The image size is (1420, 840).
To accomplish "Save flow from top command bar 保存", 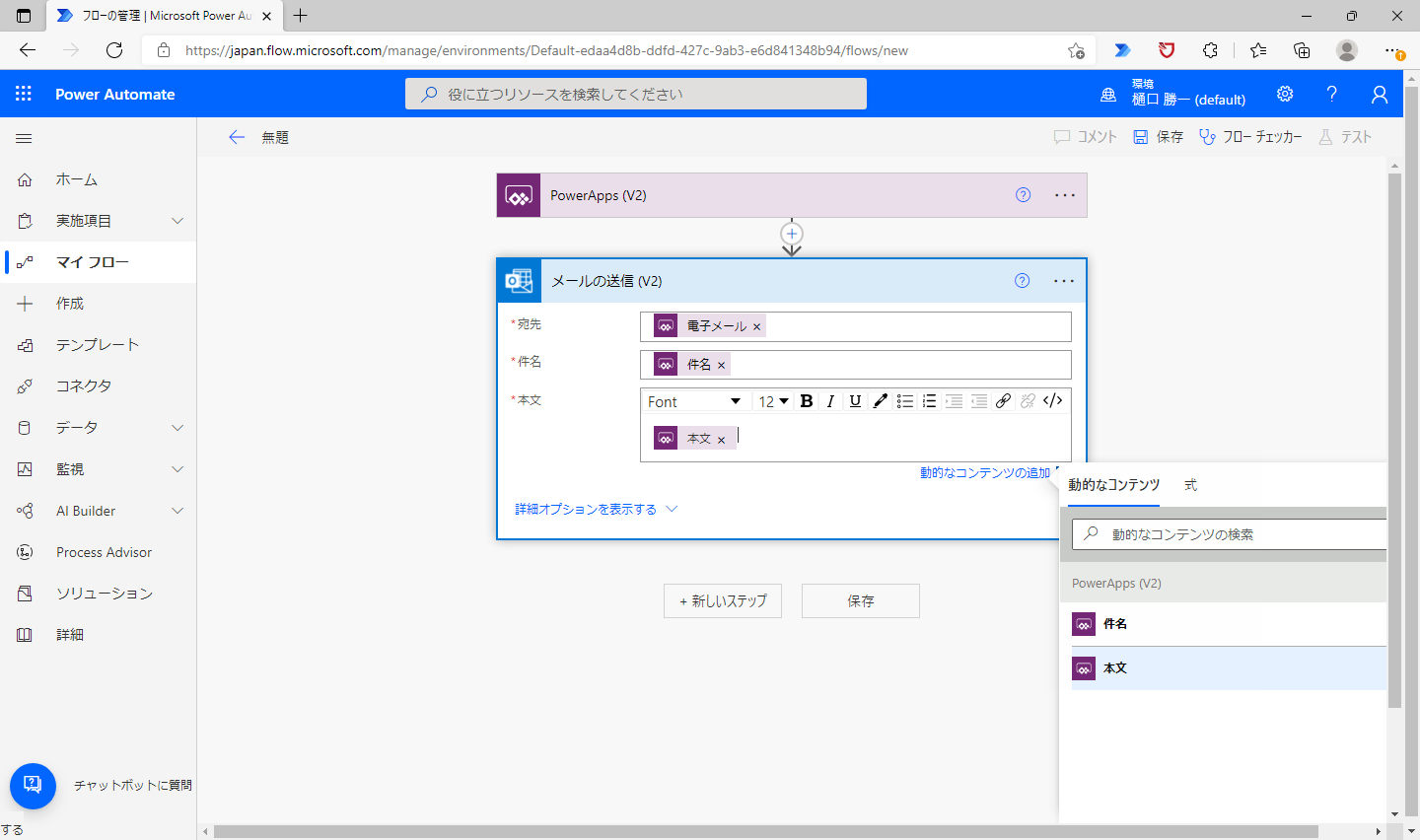I will coord(1158,137).
